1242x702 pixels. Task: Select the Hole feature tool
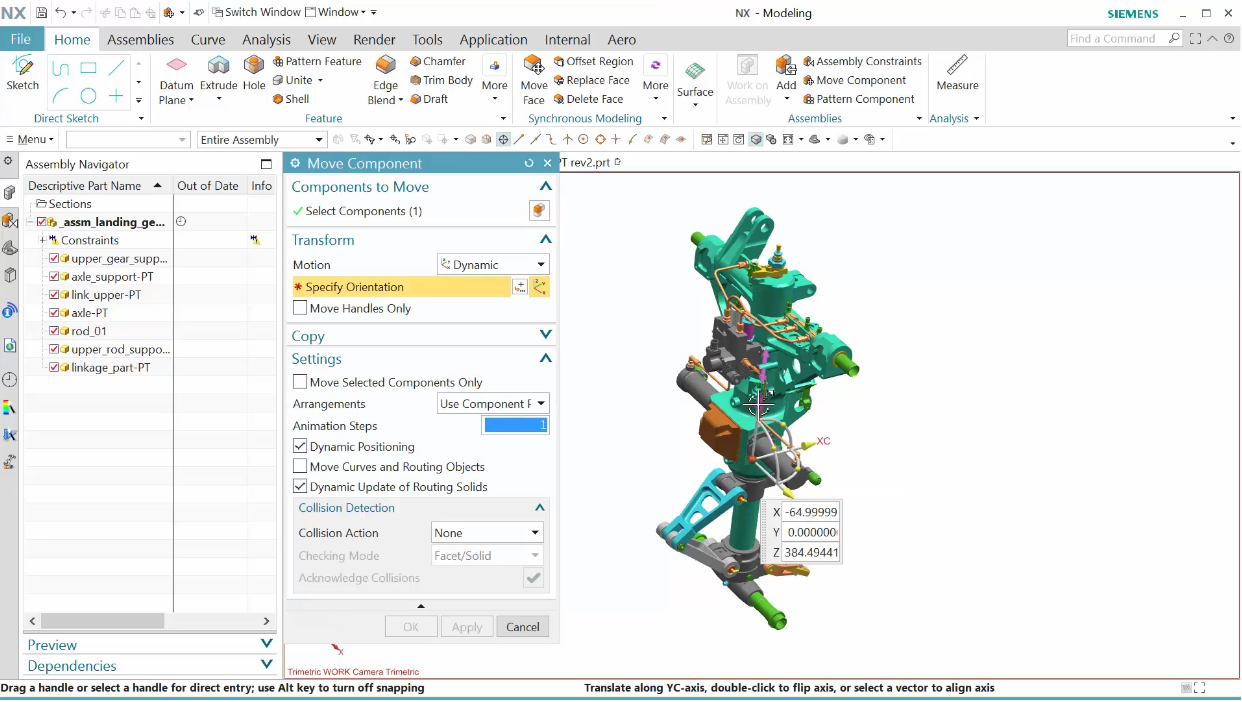point(254,68)
